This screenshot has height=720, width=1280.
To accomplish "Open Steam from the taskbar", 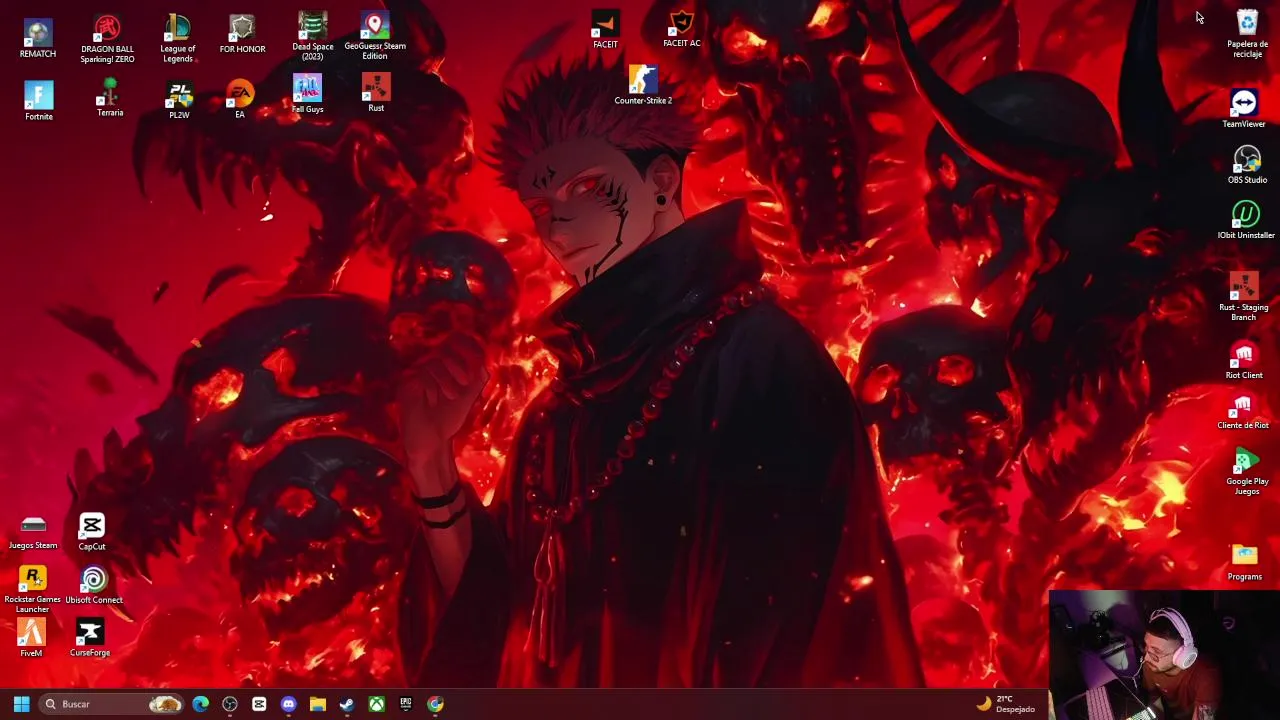I will [347, 704].
